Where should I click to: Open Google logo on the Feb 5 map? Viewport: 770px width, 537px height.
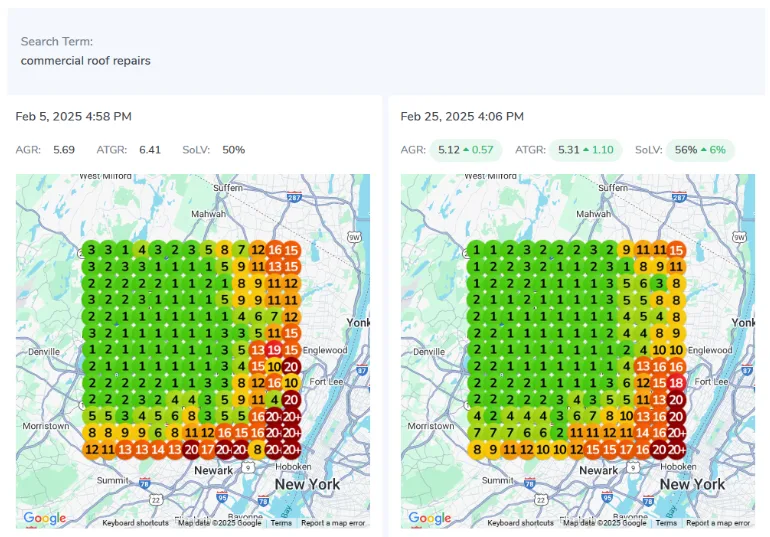[44, 518]
